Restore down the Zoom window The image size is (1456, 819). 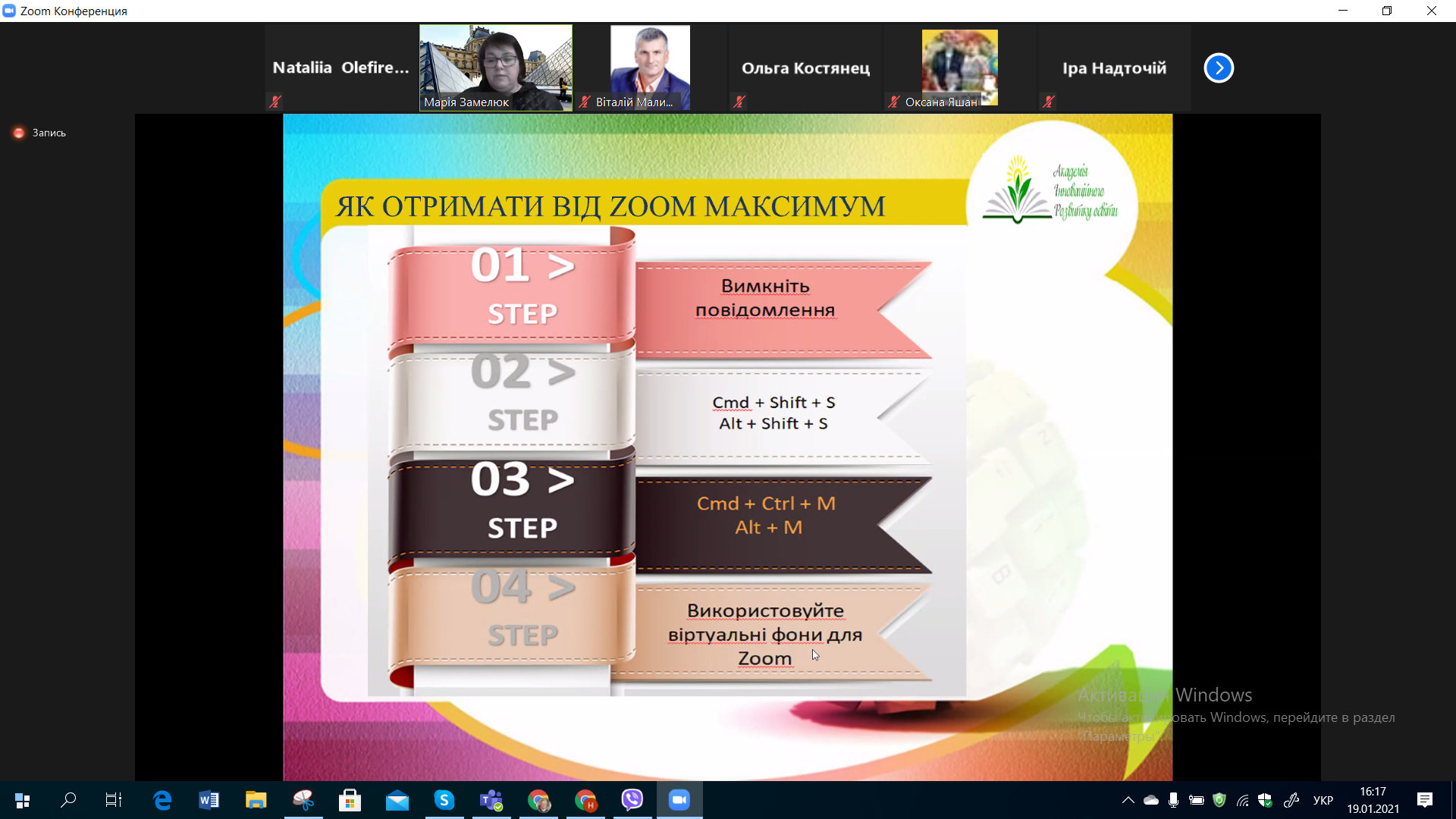coord(1387,11)
